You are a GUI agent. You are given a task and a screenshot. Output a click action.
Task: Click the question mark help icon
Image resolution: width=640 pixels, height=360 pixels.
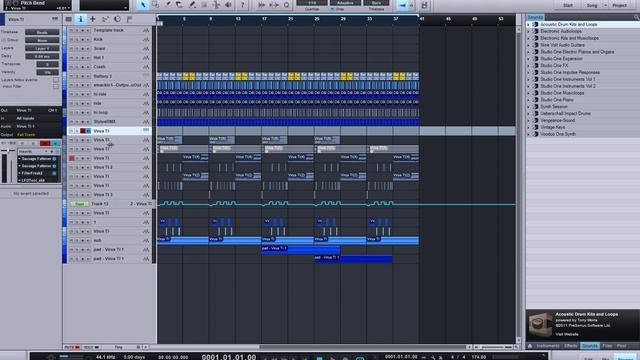click(x=242, y=5)
